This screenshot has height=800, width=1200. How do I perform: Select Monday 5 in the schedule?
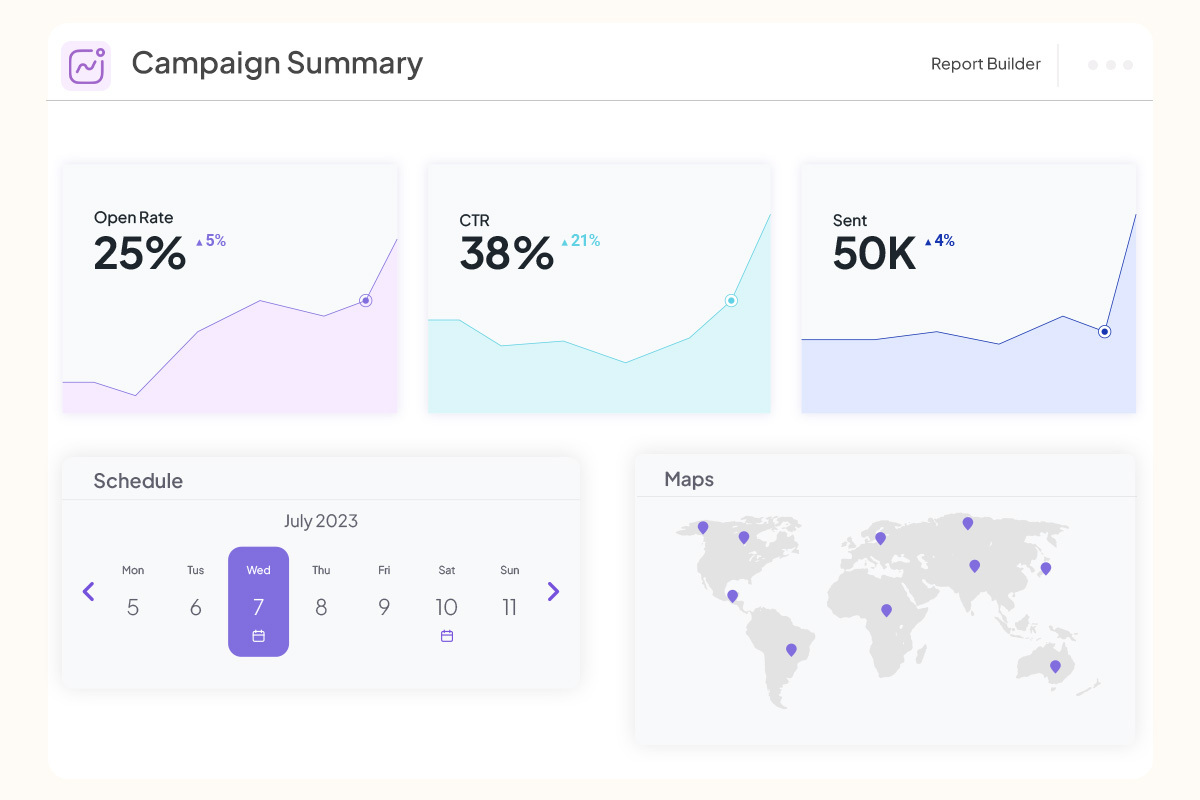133,606
